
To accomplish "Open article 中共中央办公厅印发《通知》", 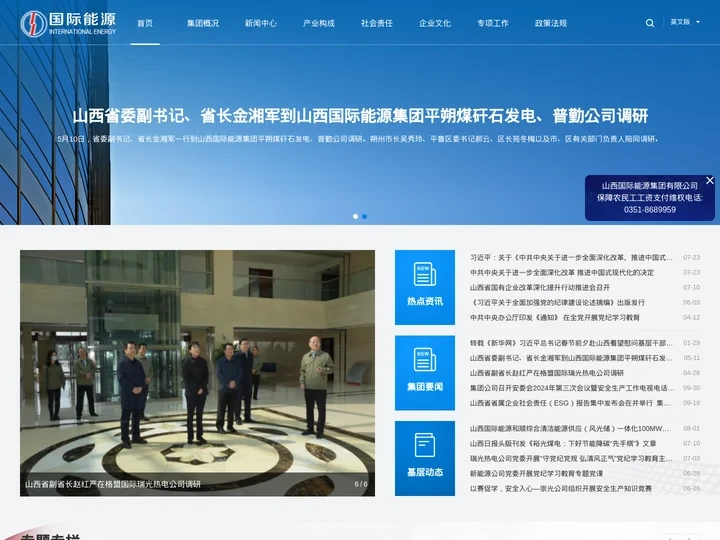I will click(x=555, y=317).
